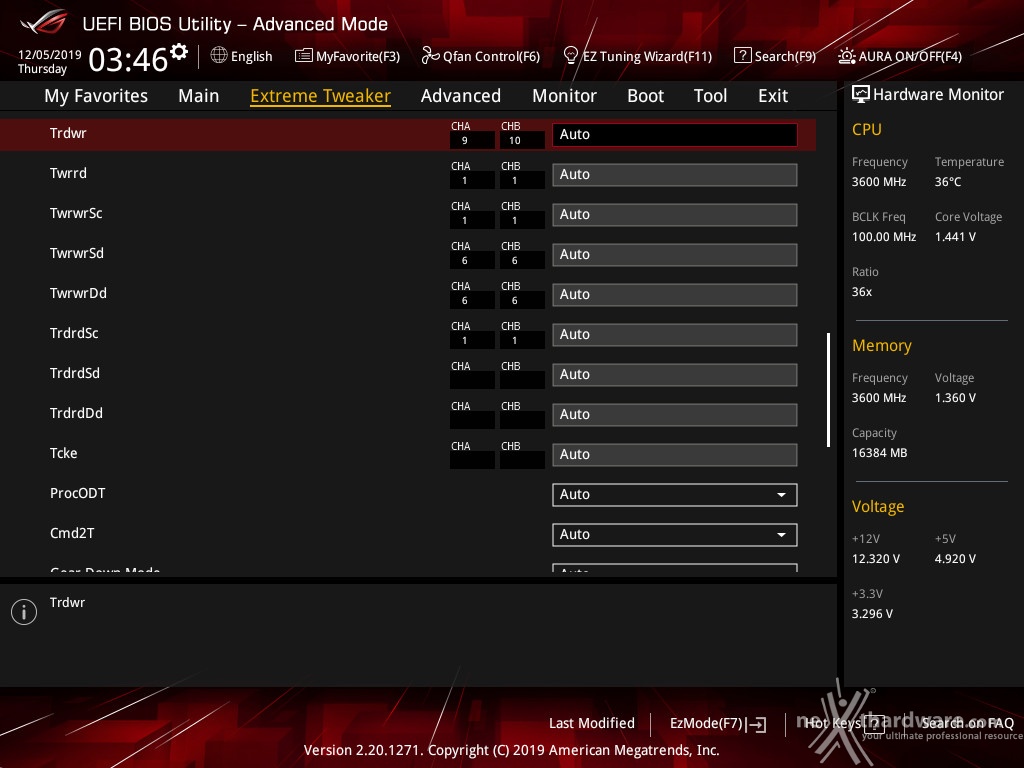Click the info icon beside Trdwr description

(24, 612)
